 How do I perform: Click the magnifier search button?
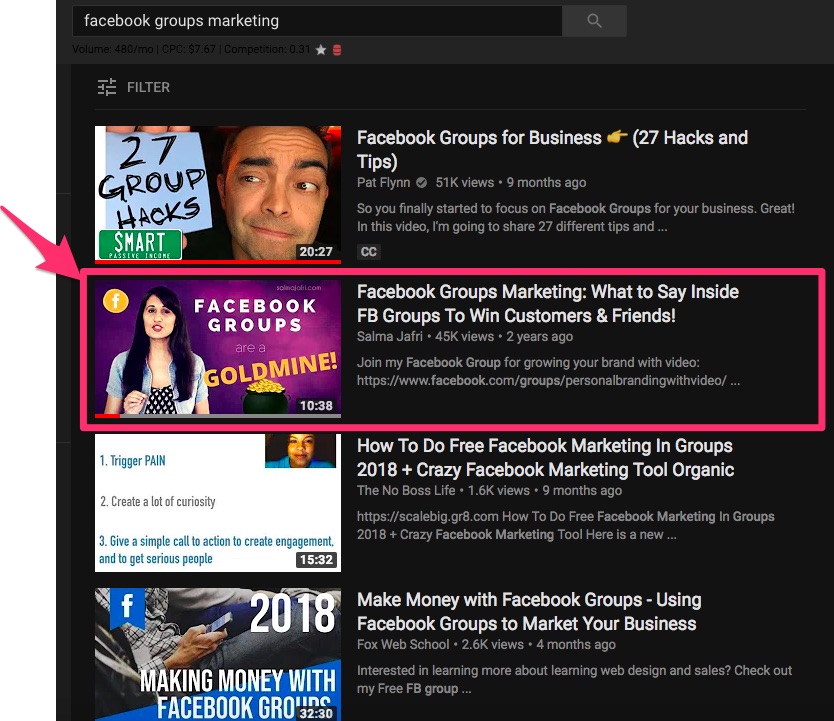pyautogui.click(x=594, y=21)
